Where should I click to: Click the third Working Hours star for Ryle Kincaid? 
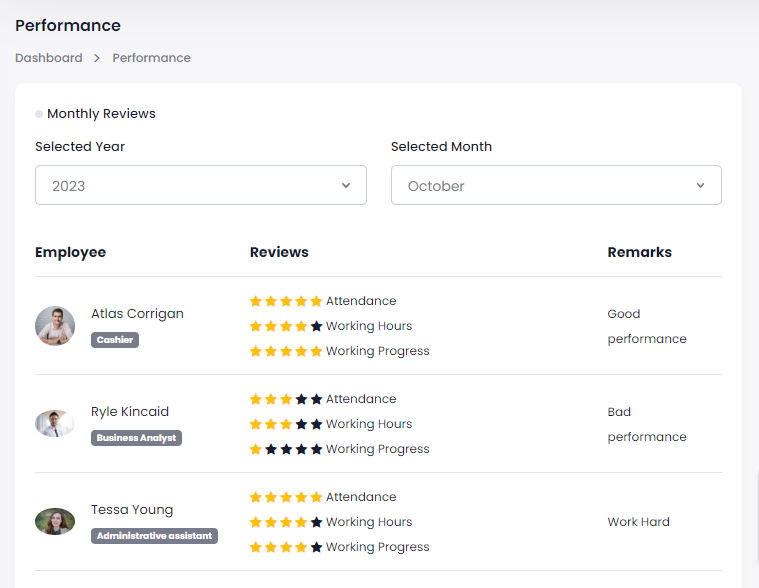pos(286,424)
